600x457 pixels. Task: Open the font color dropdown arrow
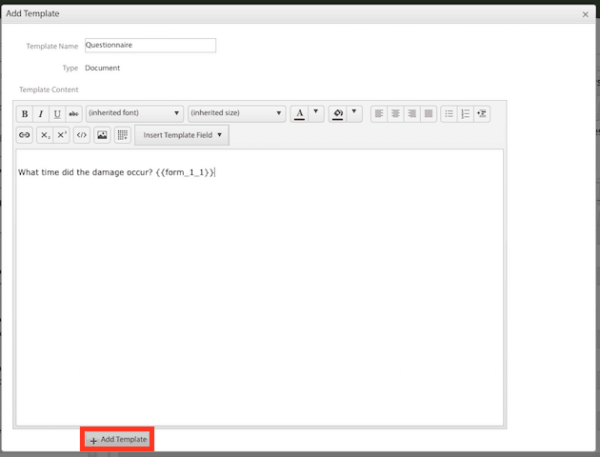pos(316,114)
